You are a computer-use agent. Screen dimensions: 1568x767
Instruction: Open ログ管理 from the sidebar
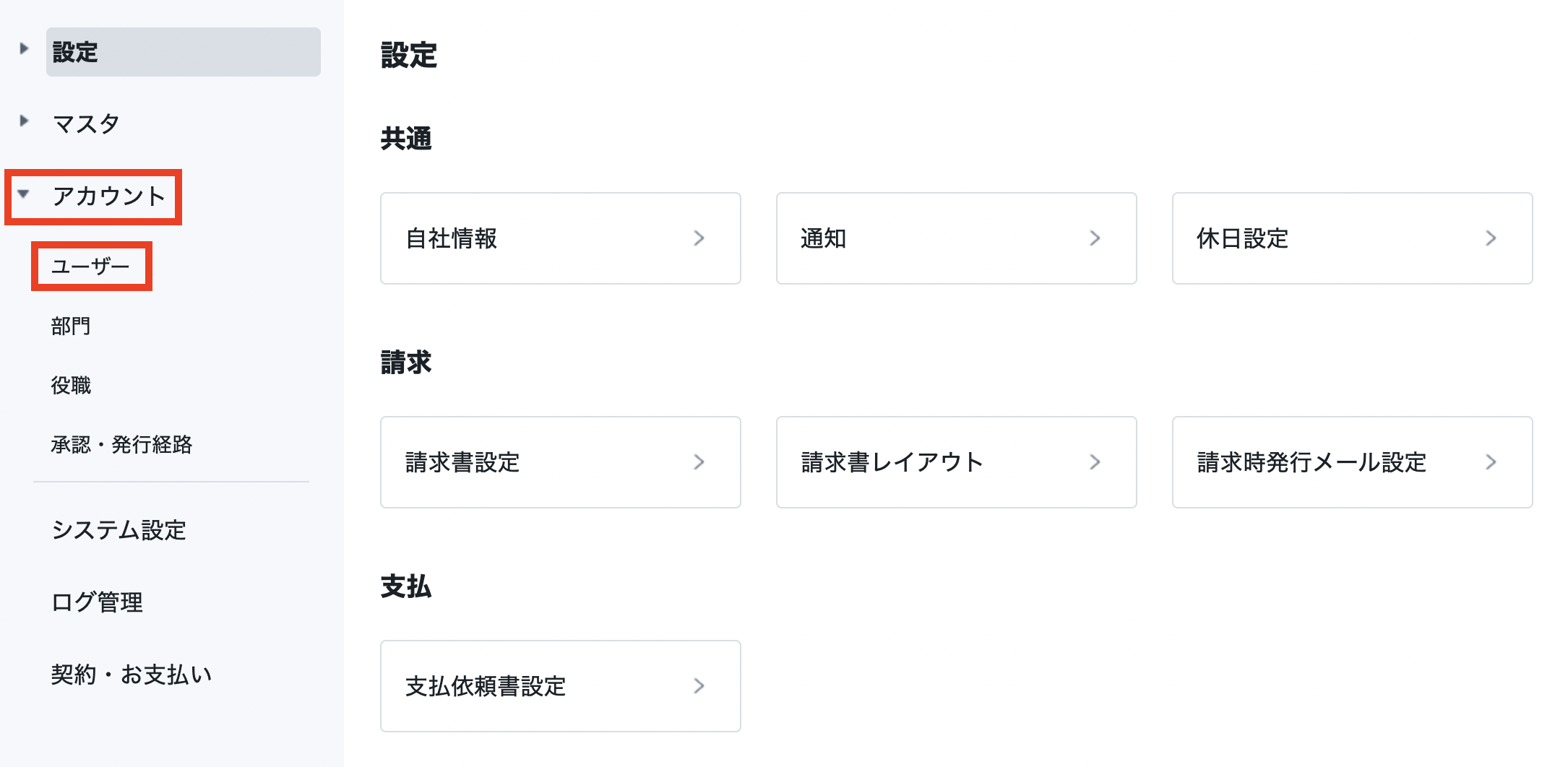tap(97, 602)
